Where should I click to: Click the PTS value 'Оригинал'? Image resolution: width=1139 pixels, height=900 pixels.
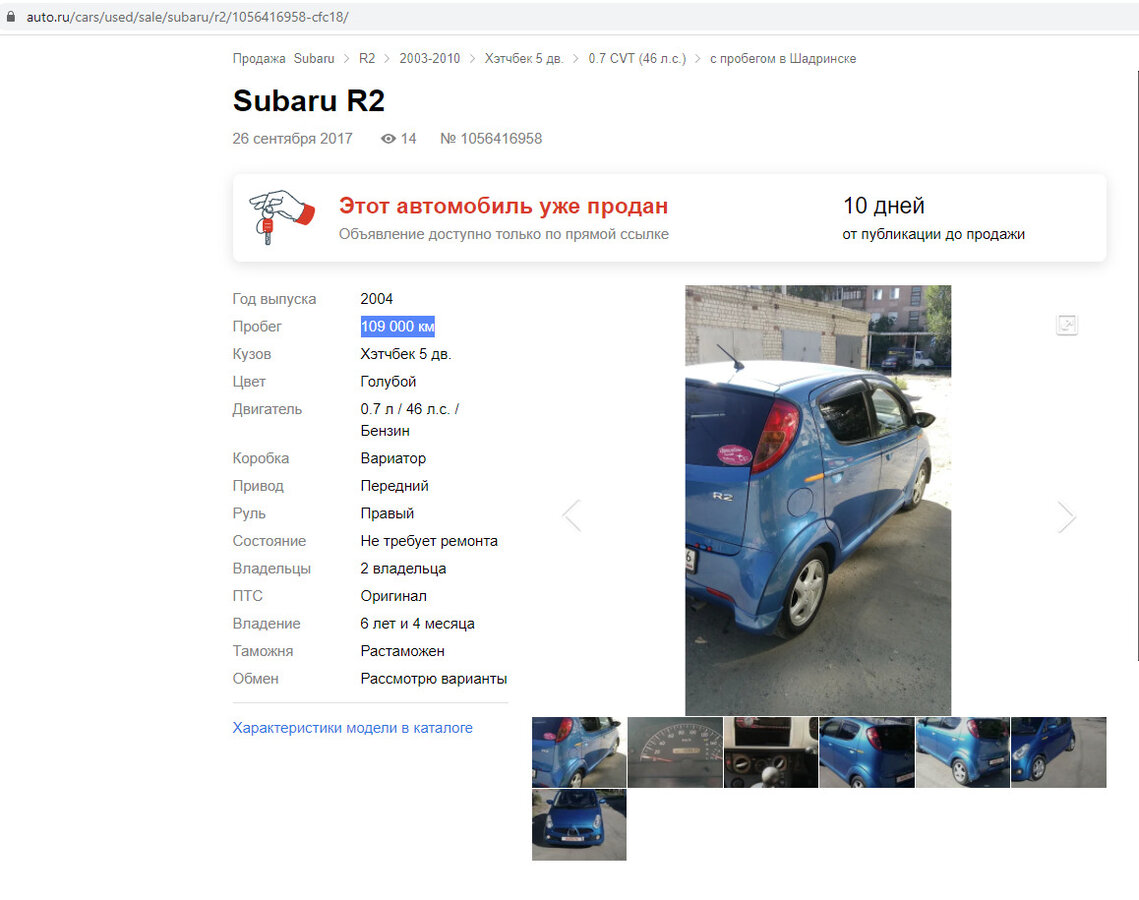point(393,596)
